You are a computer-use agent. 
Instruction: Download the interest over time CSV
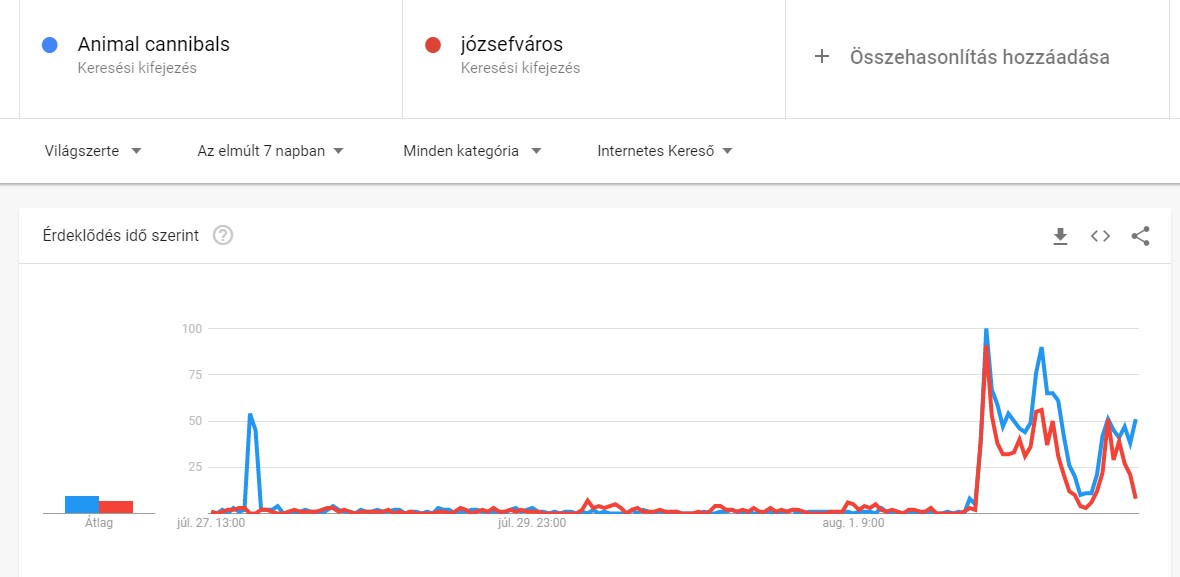tap(1060, 236)
